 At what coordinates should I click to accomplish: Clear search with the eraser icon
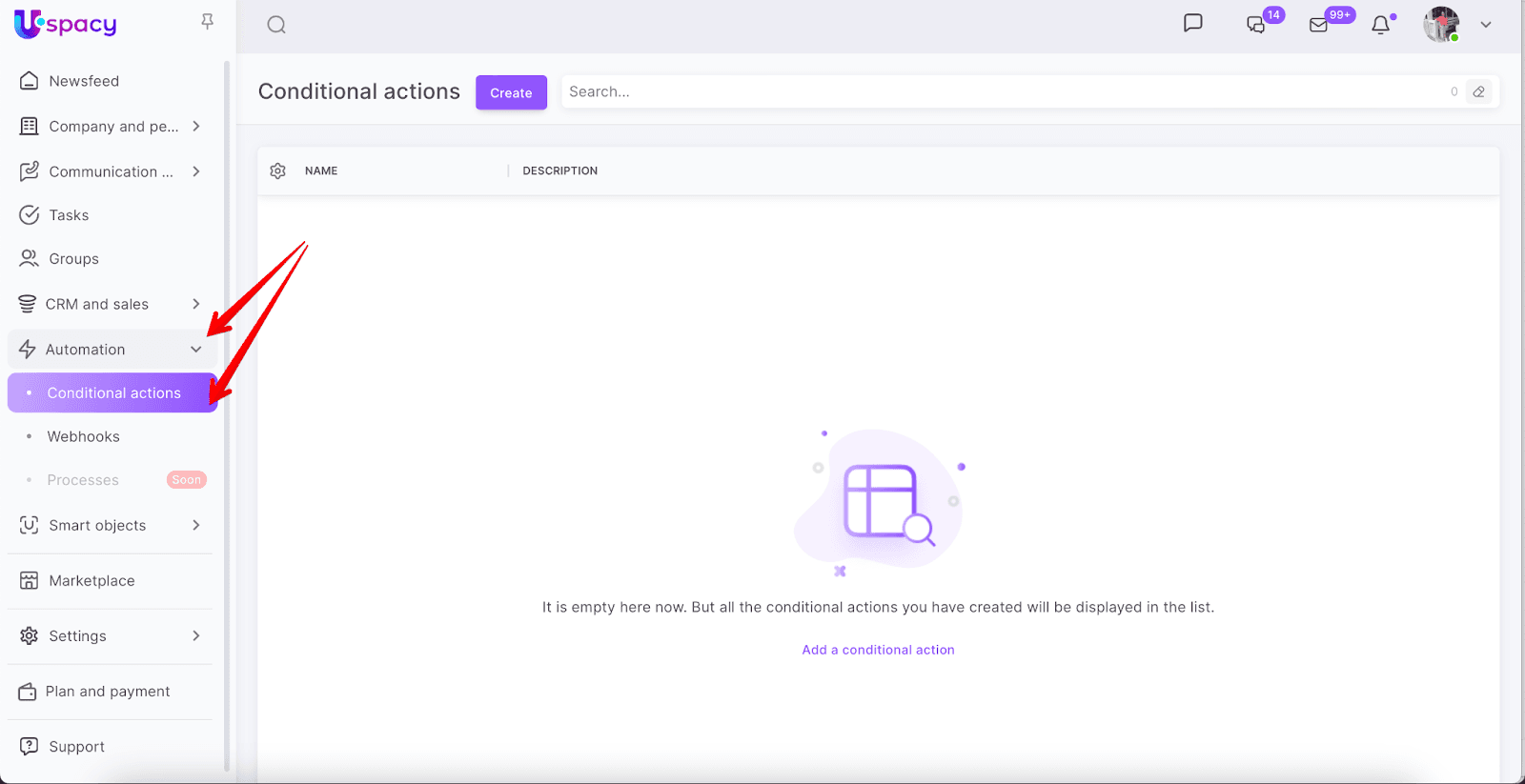point(1478,92)
